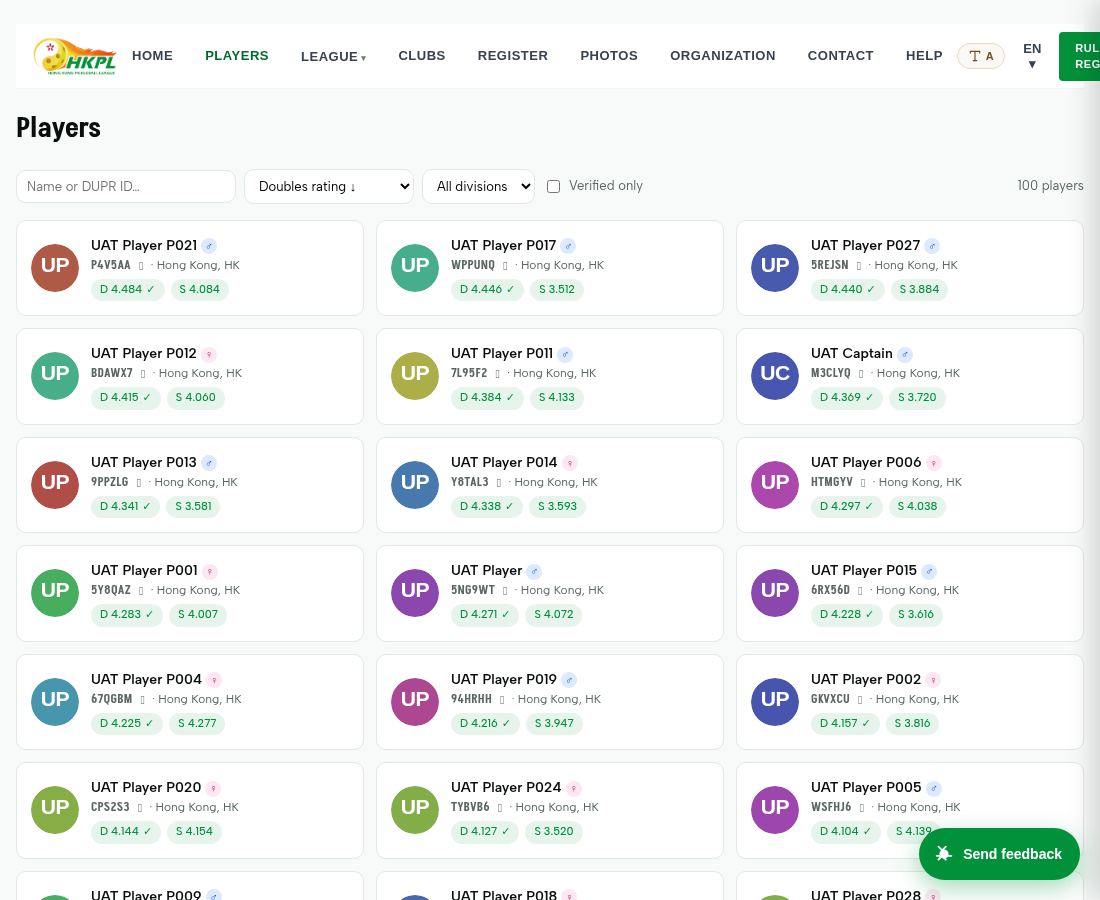Image resolution: width=1100 pixels, height=900 pixels.
Task: Click the D 4.157 rating badge
Action: [845, 723]
